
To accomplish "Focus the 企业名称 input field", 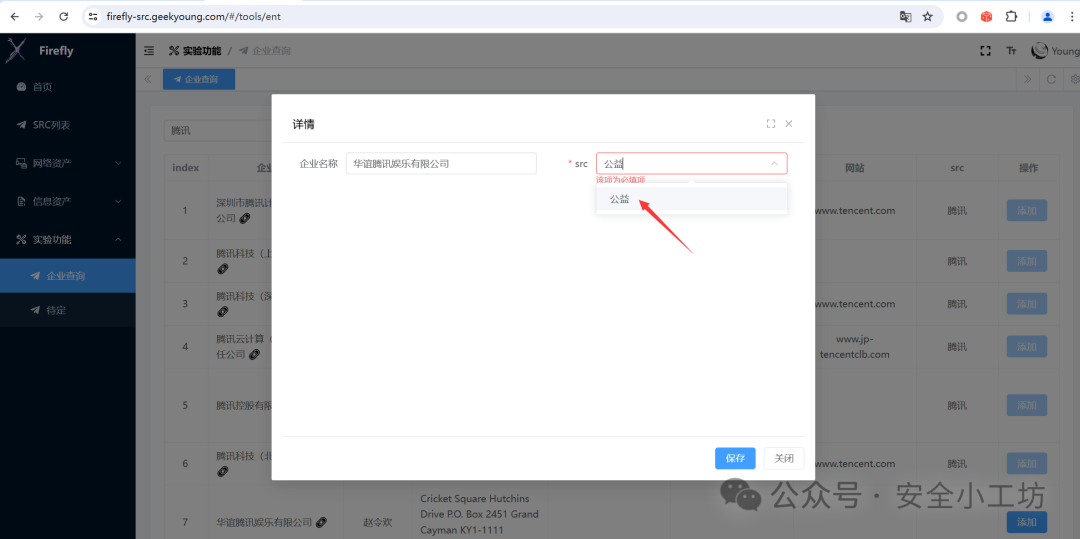I will [441, 164].
